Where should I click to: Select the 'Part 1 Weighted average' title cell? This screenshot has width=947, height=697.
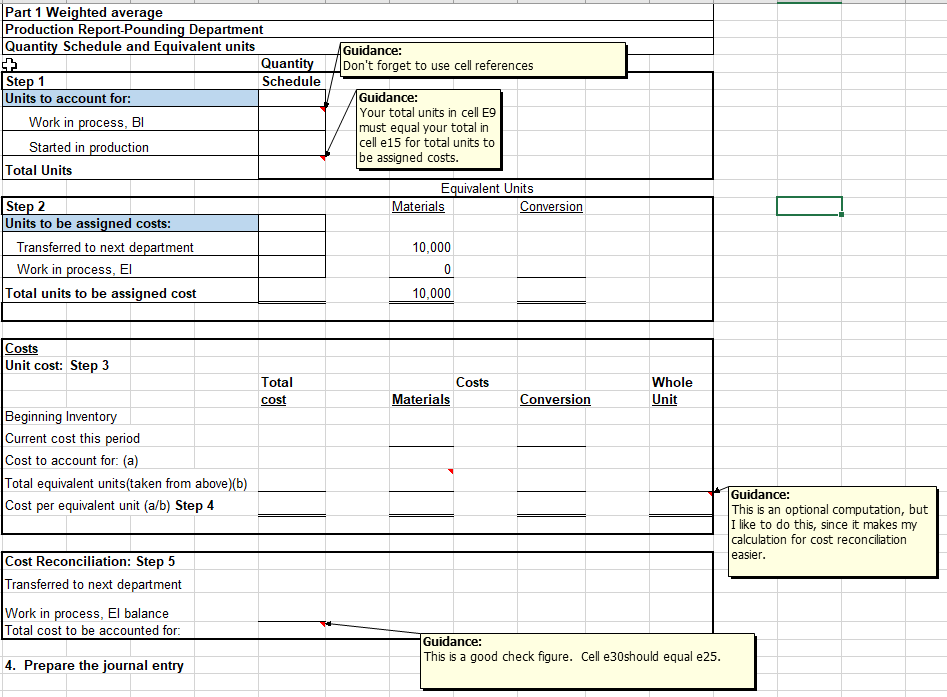(358, 12)
